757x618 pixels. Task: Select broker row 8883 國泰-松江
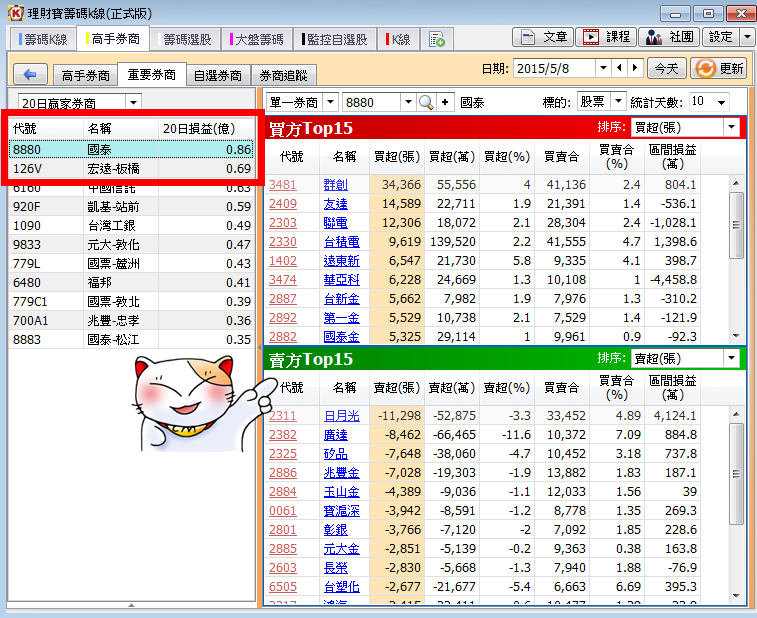(131, 339)
